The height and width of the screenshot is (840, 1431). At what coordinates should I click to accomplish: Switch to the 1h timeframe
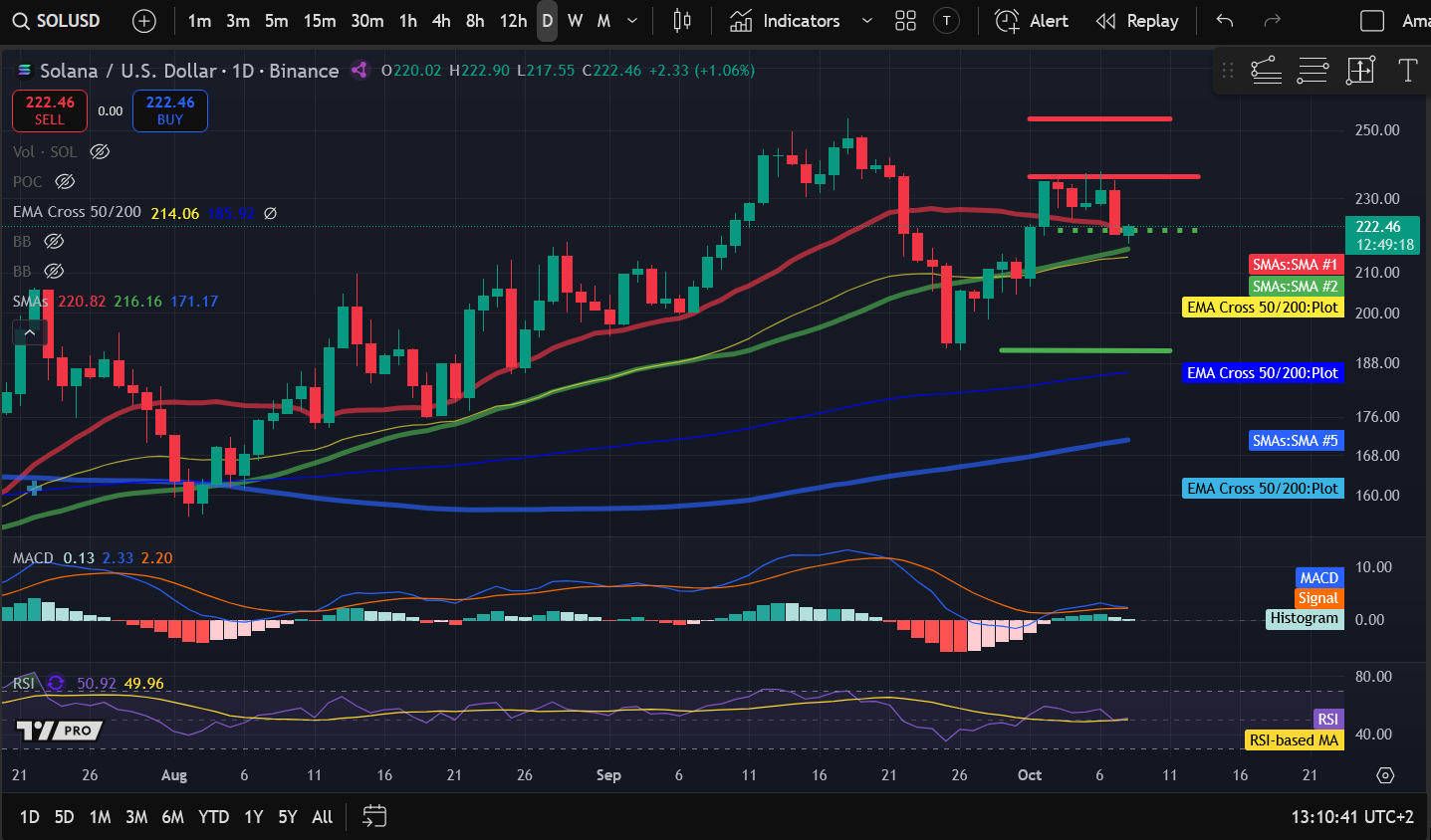407,21
